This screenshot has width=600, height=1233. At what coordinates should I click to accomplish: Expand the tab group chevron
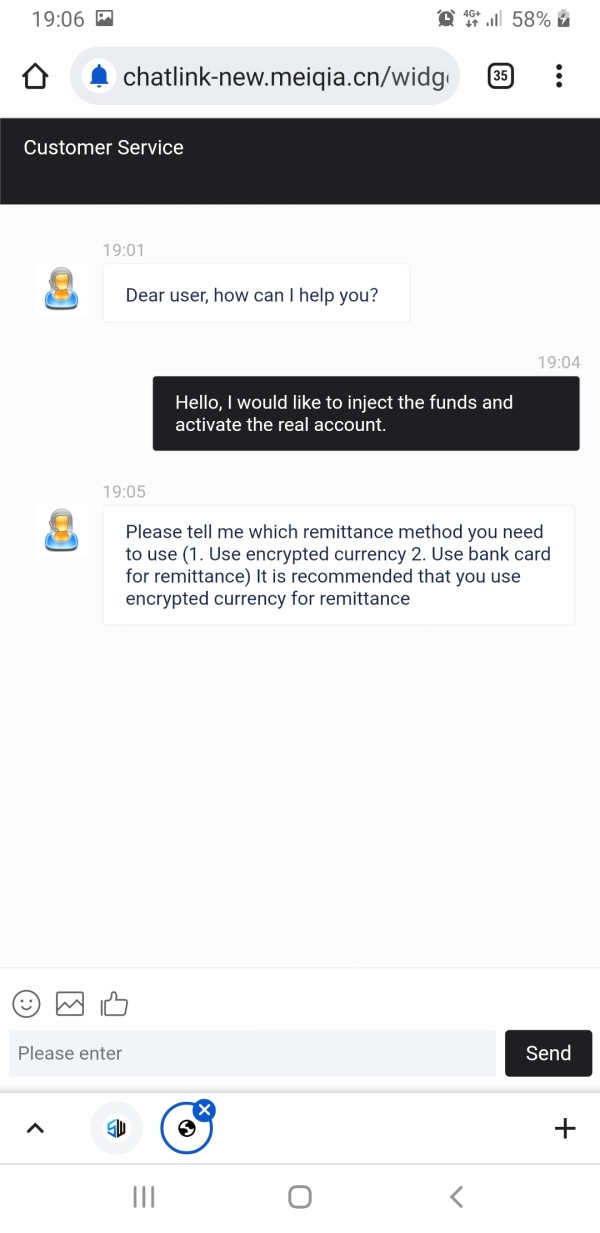point(35,1128)
